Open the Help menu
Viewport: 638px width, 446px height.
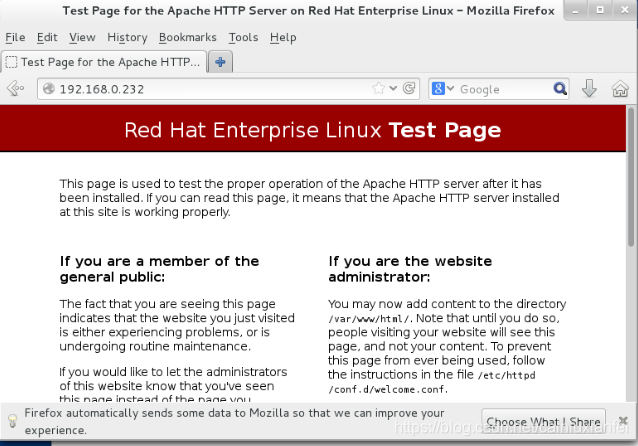tap(283, 37)
